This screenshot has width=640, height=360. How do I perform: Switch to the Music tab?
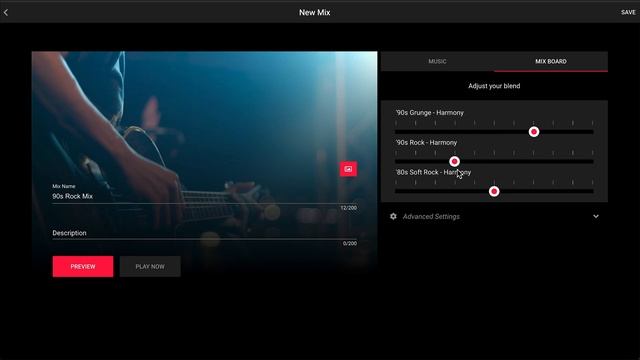point(438,61)
